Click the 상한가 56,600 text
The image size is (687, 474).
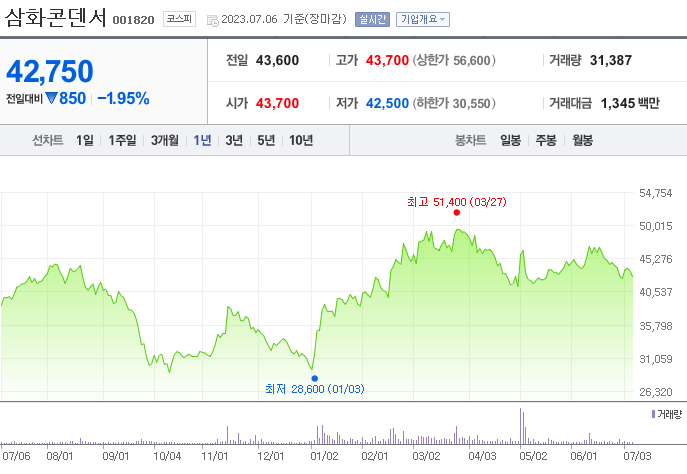point(454,60)
